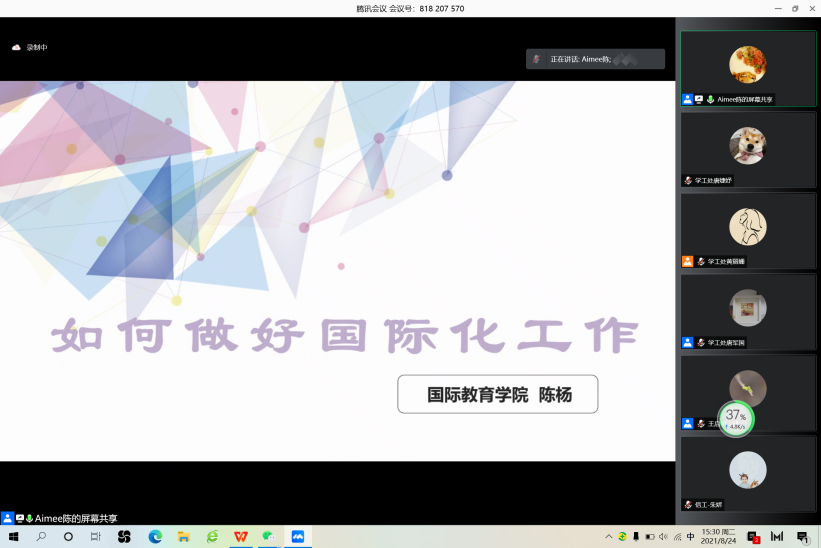Toggle the system volume icon in the tray

point(663,537)
